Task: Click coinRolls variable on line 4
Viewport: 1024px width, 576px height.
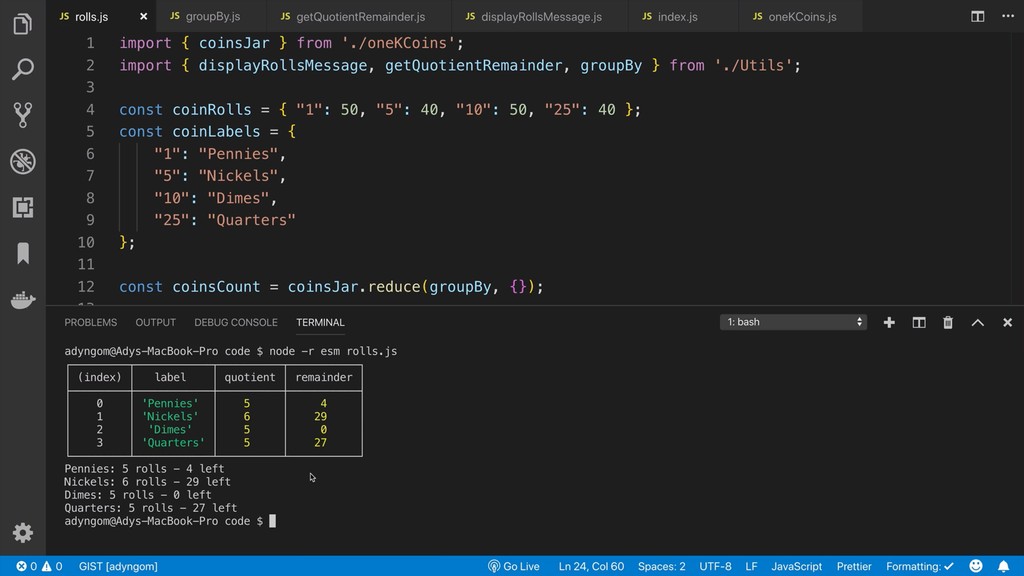Action: coord(212,110)
